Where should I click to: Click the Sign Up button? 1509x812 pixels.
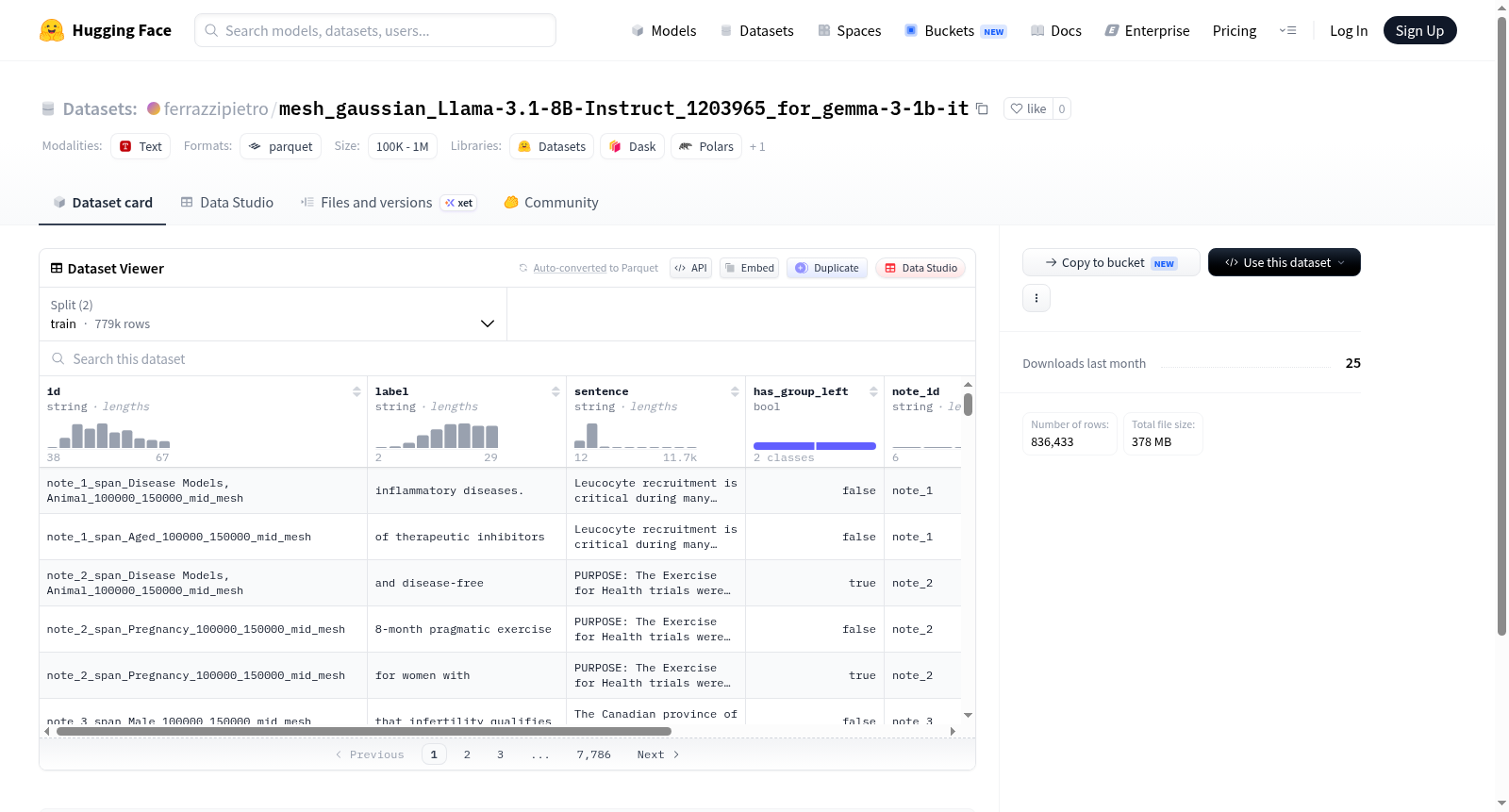coord(1419,30)
